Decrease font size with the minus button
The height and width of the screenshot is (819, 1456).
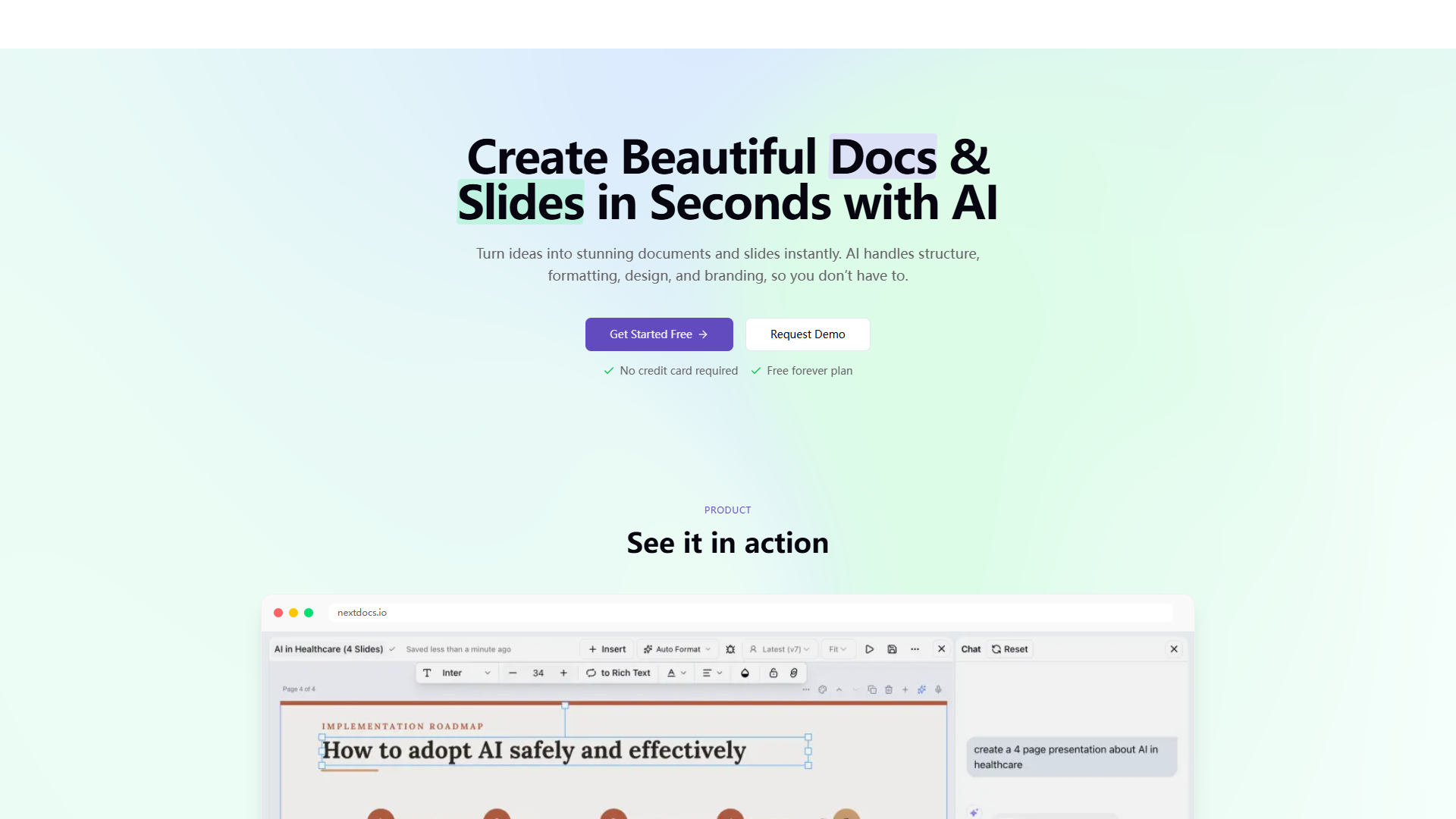click(513, 673)
